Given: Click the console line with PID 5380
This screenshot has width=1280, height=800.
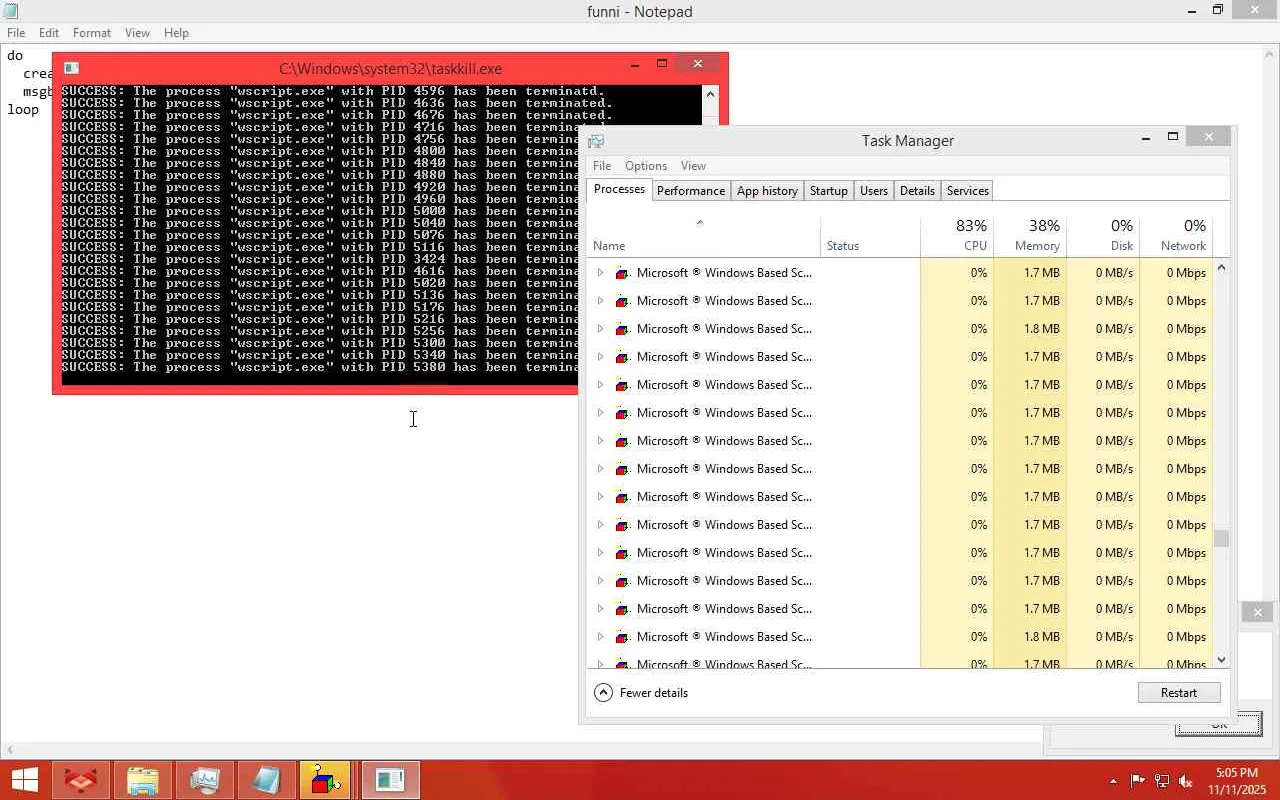Looking at the screenshot, I should (320, 367).
